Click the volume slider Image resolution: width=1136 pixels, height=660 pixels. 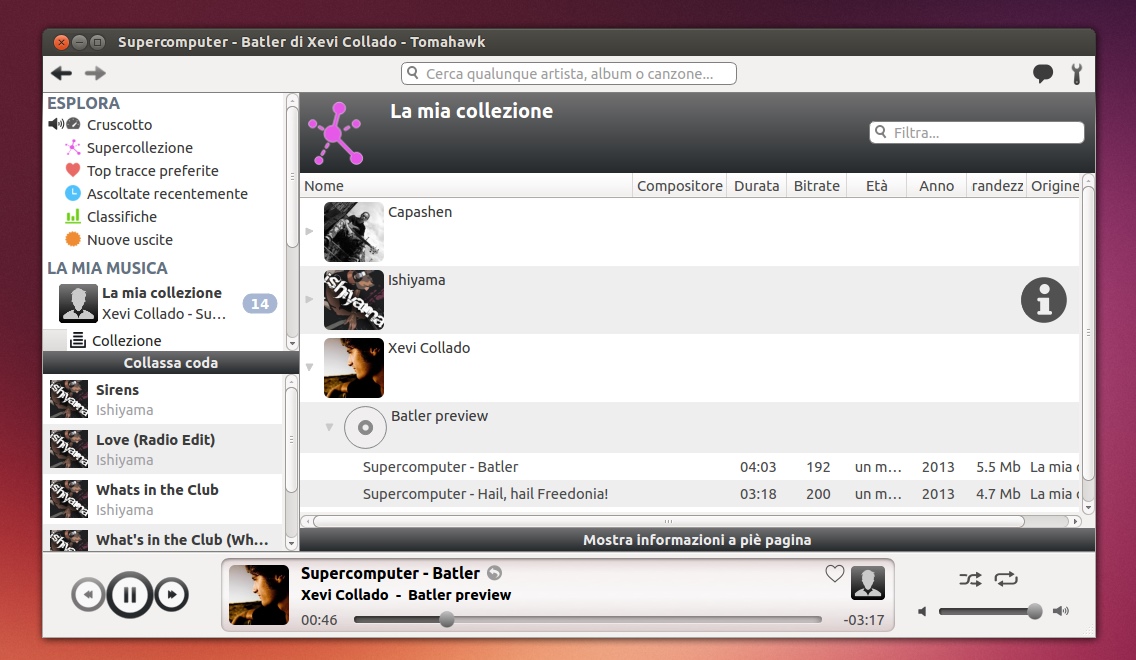pos(990,611)
